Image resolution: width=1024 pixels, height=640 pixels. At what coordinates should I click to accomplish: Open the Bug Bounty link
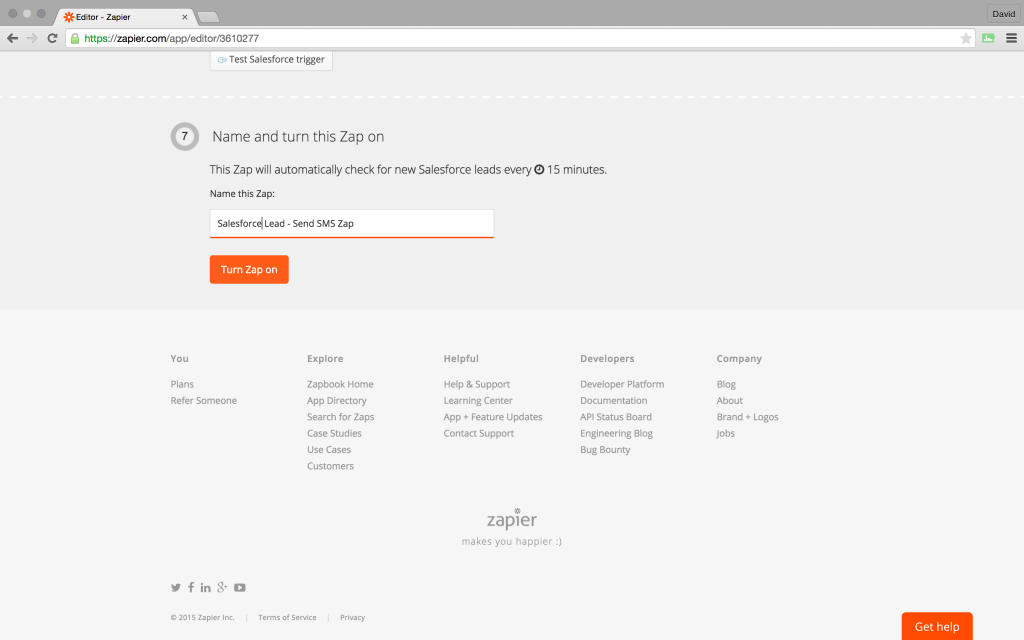[605, 449]
